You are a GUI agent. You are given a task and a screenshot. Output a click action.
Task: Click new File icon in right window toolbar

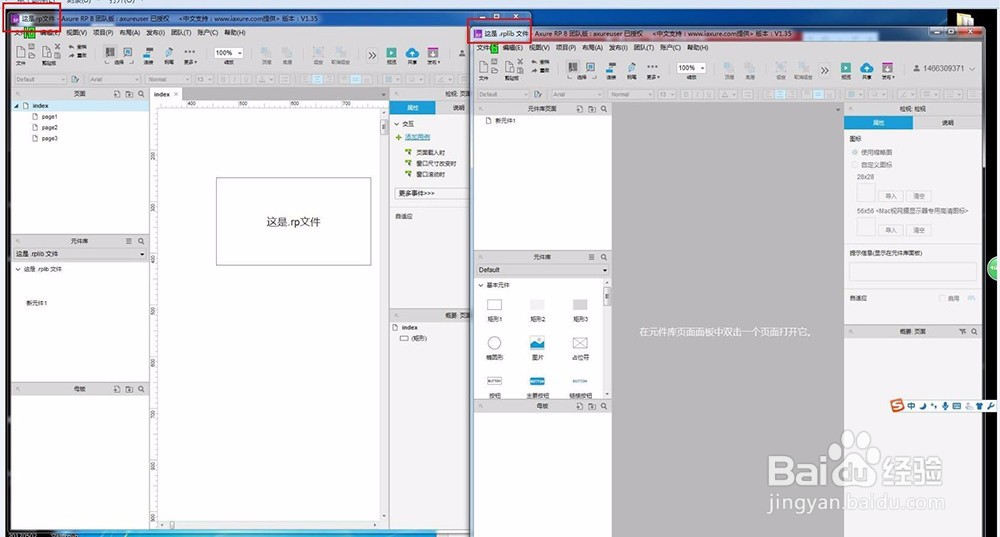(483, 66)
